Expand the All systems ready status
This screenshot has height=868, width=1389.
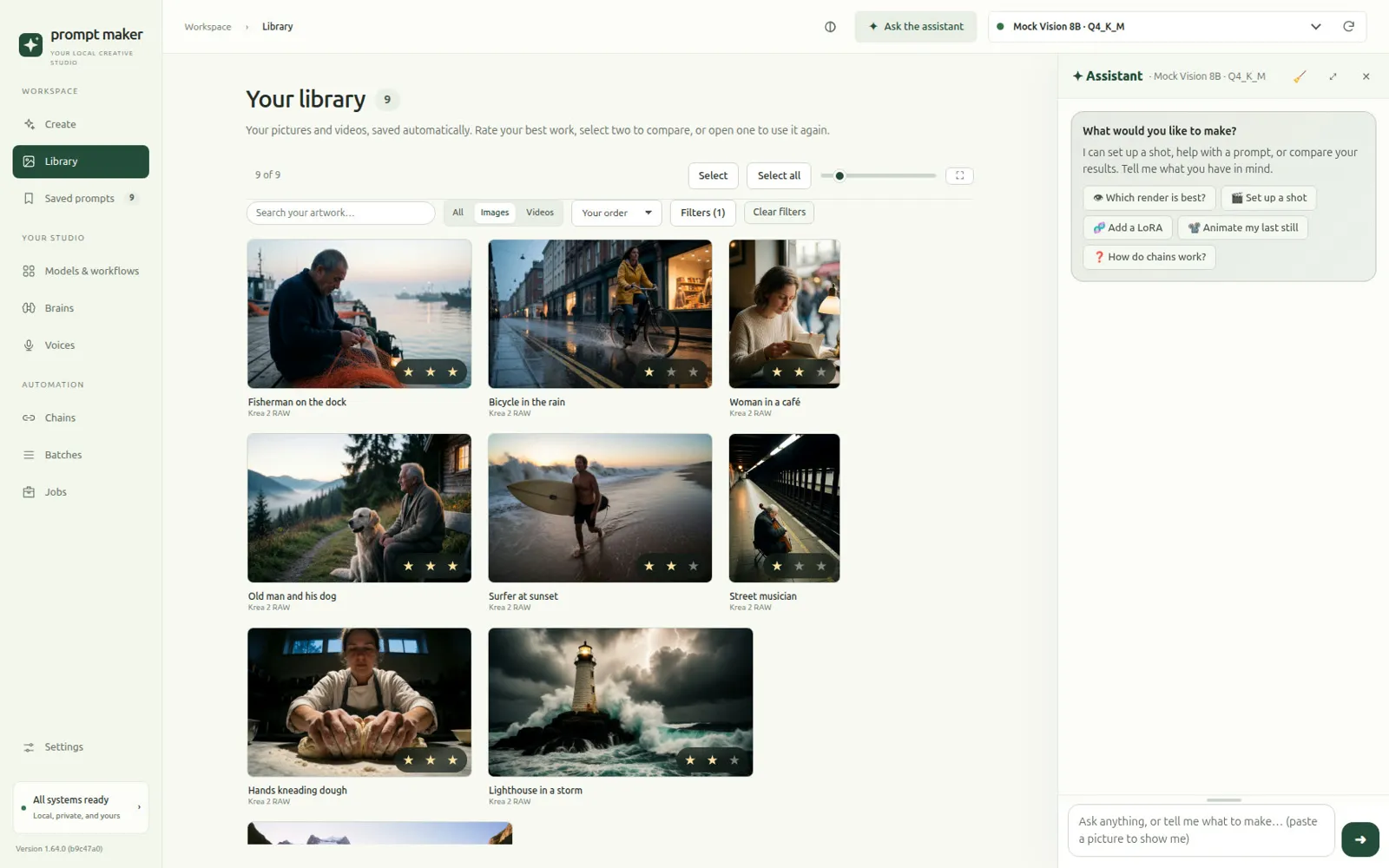81,807
